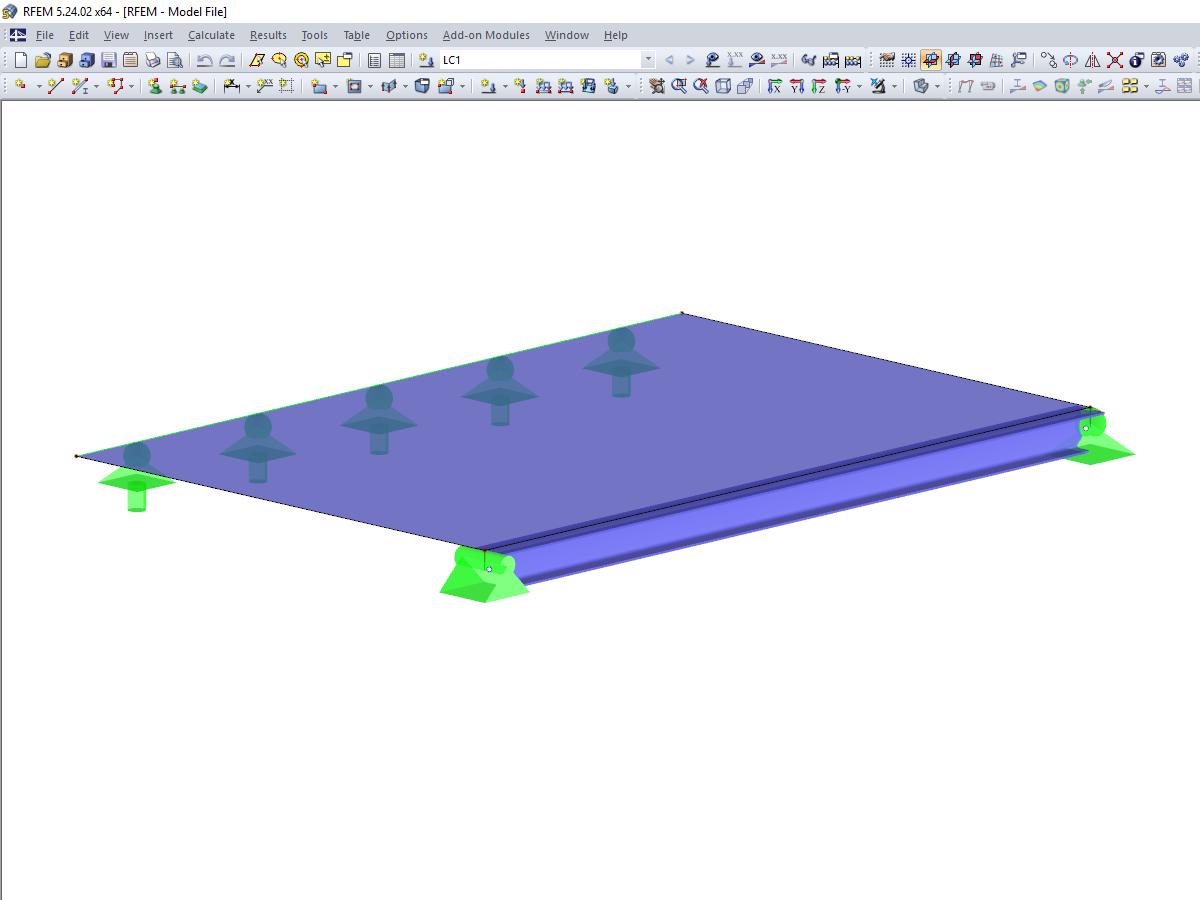Open the Calculate menu
The height and width of the screenshot is (900, 1200).
click(x=211, y=35)
